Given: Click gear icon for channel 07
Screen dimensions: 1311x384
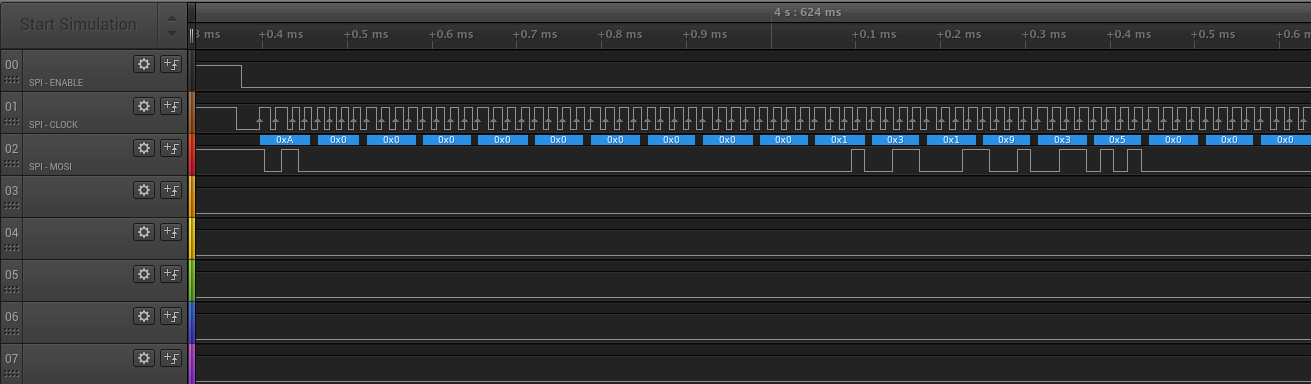Looking at the screenshot, I should [144, 358].
